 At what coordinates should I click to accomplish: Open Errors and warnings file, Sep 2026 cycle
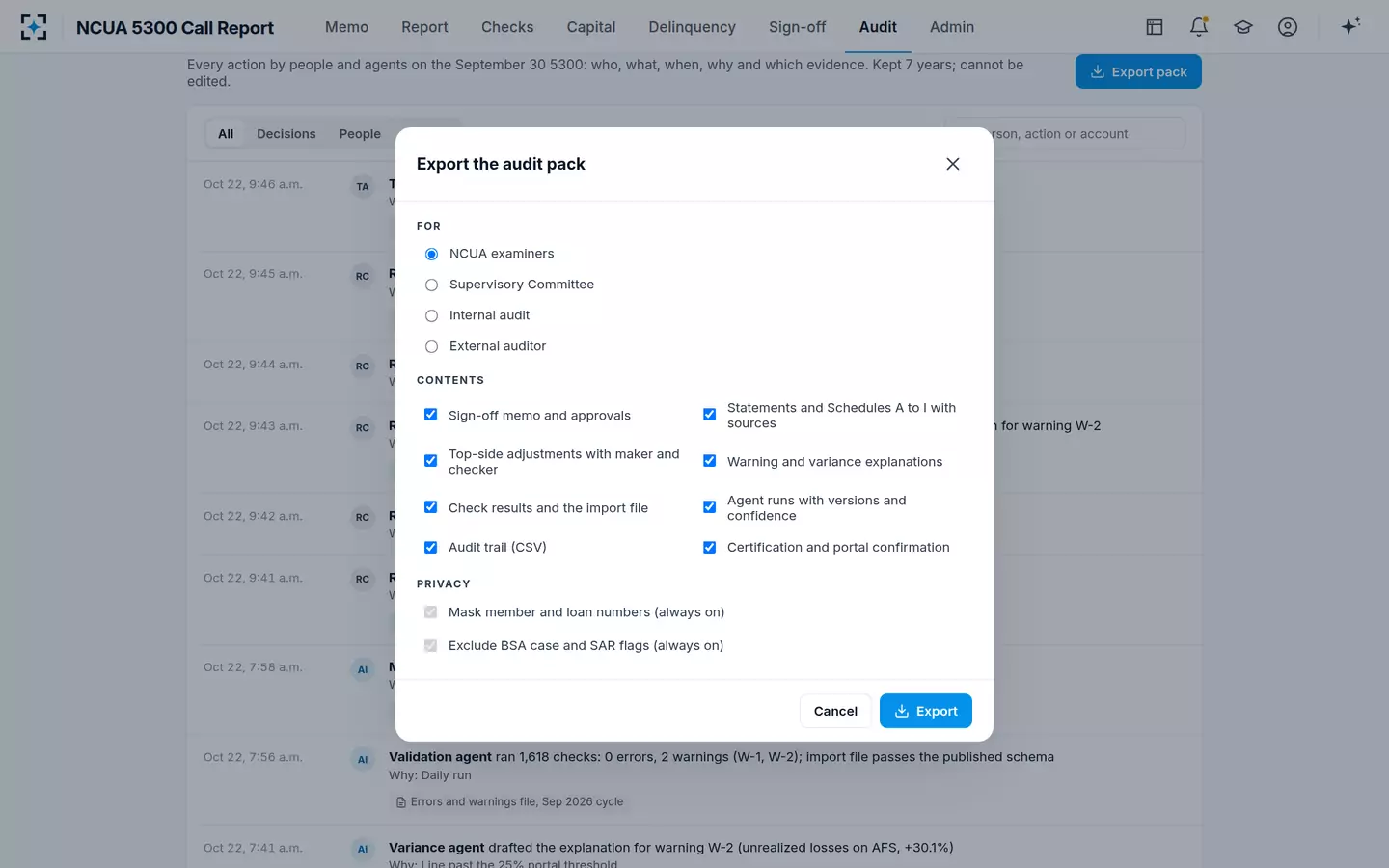pyautogui.click(x=509, y=802)
